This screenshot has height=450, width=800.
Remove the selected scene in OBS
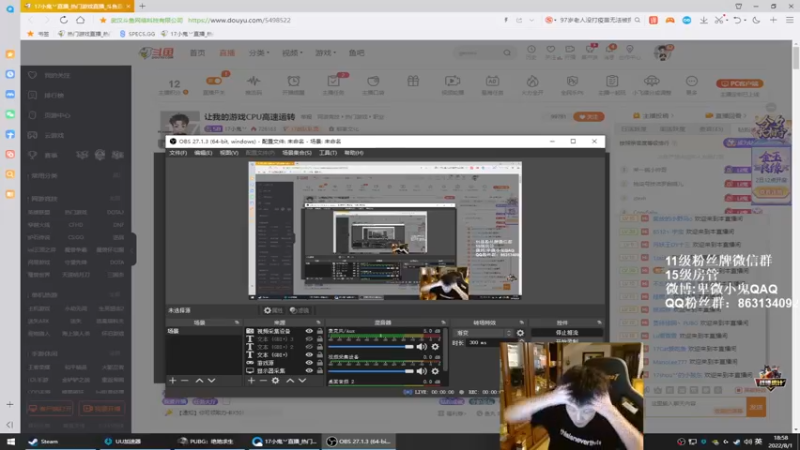click(185, 381)
